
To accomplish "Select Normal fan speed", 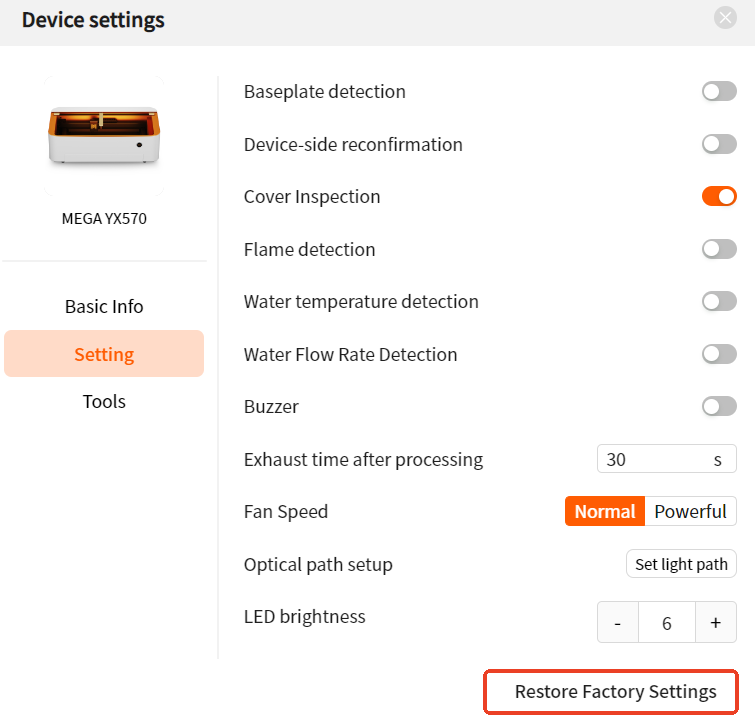I will 605,511.
